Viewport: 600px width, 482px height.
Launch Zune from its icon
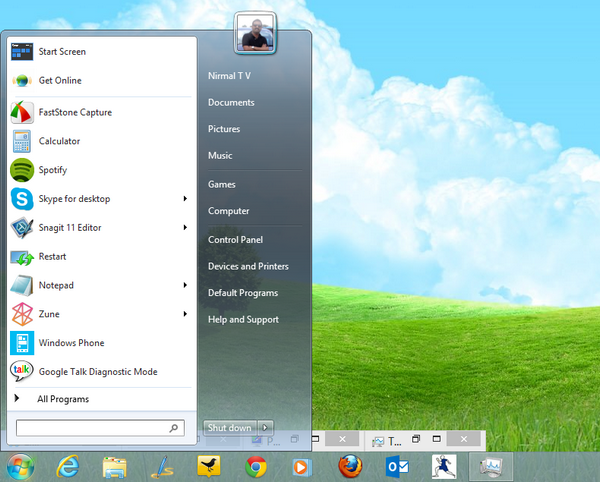click(x=22, y=314)
